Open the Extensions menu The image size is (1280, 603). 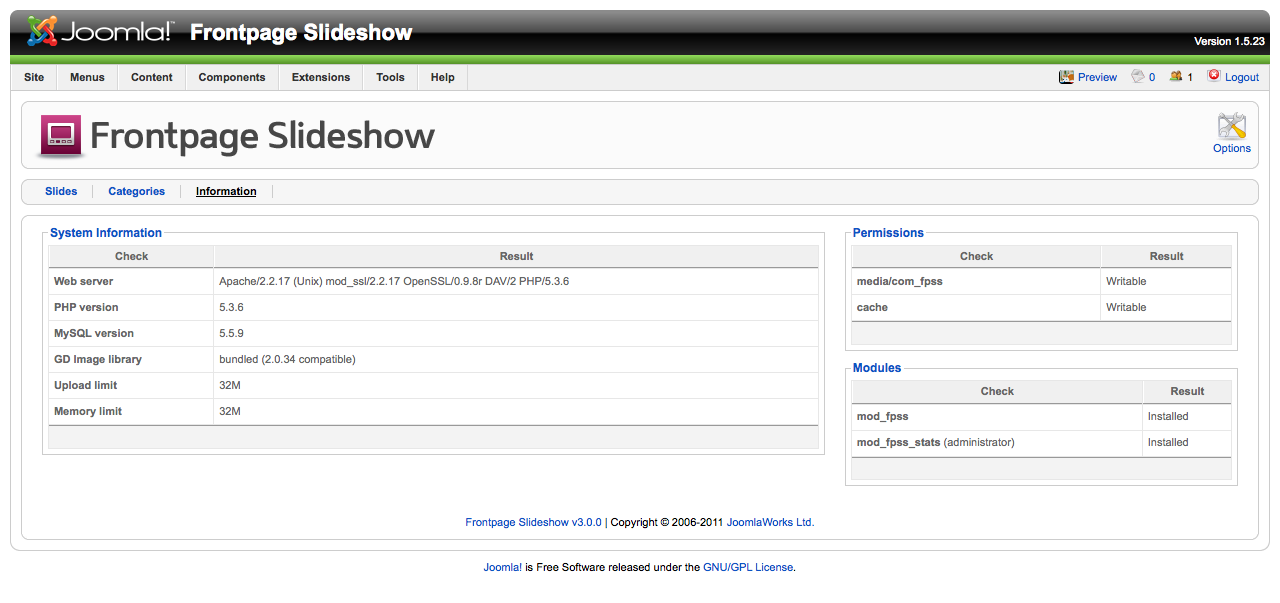(x=321, y=77)
